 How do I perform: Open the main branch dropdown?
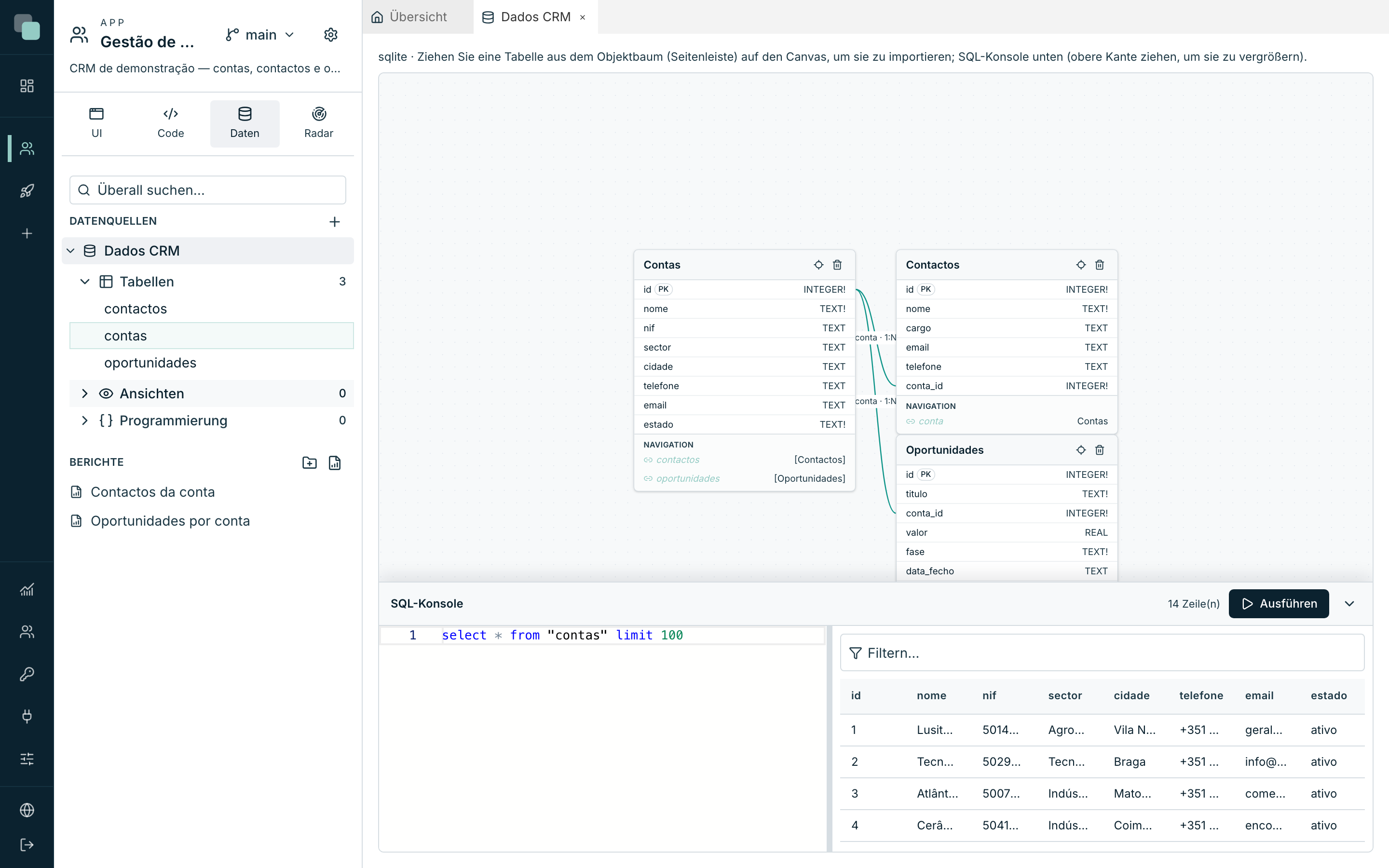tap(260, 35)
